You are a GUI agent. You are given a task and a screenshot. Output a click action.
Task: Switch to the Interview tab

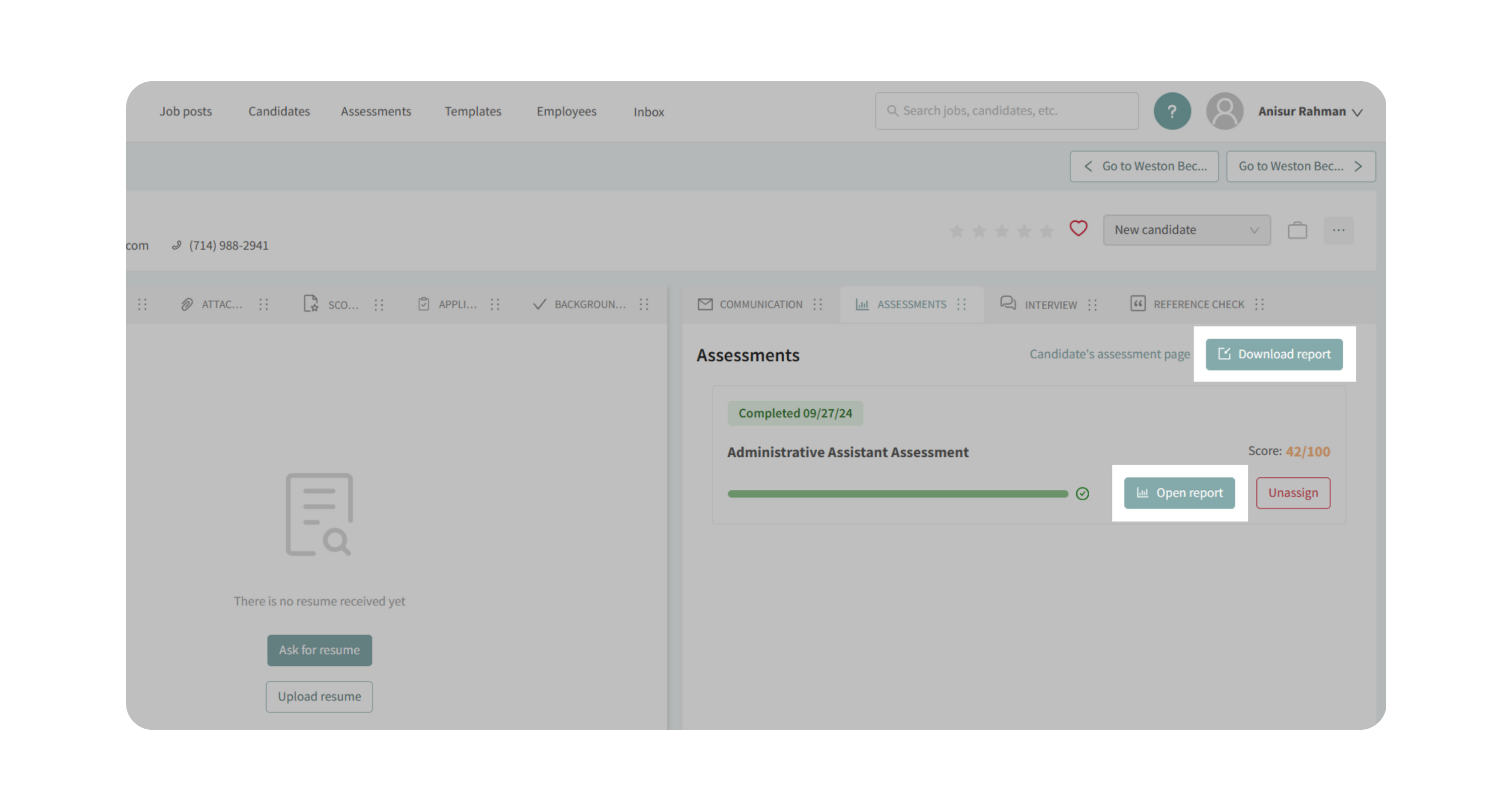1039,304
